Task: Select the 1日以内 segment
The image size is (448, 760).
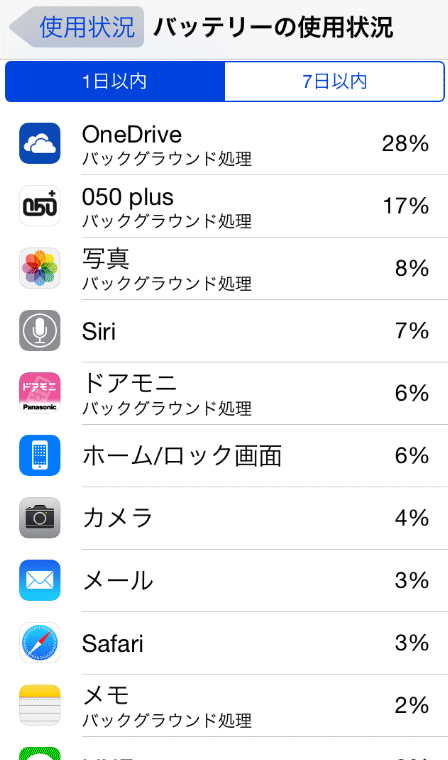Action: coord(115,81)
